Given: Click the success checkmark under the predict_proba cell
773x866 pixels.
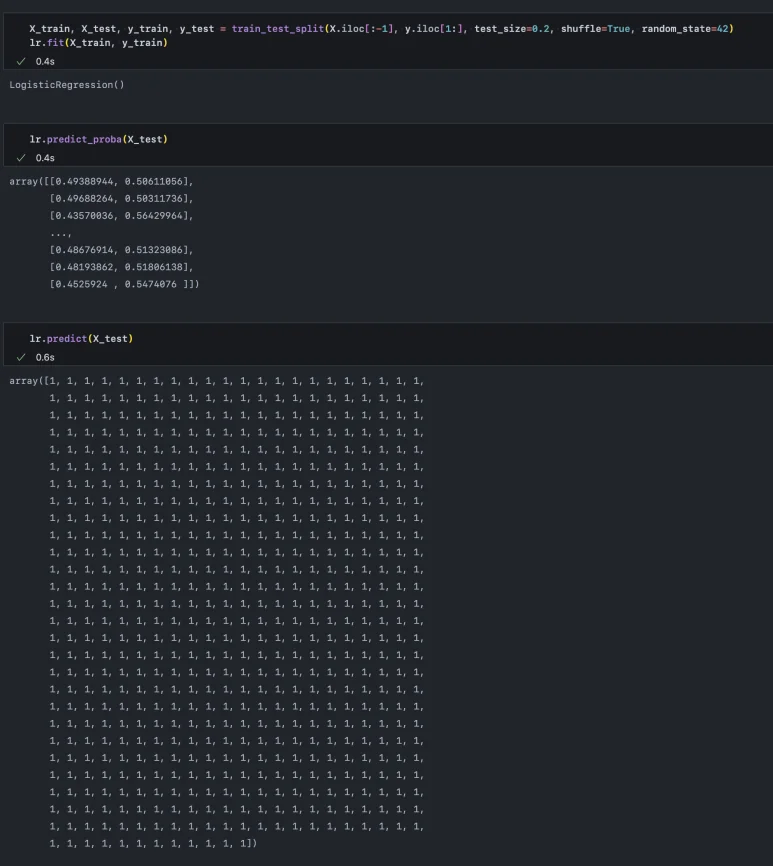Looking at the screenshot, I should pos(21,158).
